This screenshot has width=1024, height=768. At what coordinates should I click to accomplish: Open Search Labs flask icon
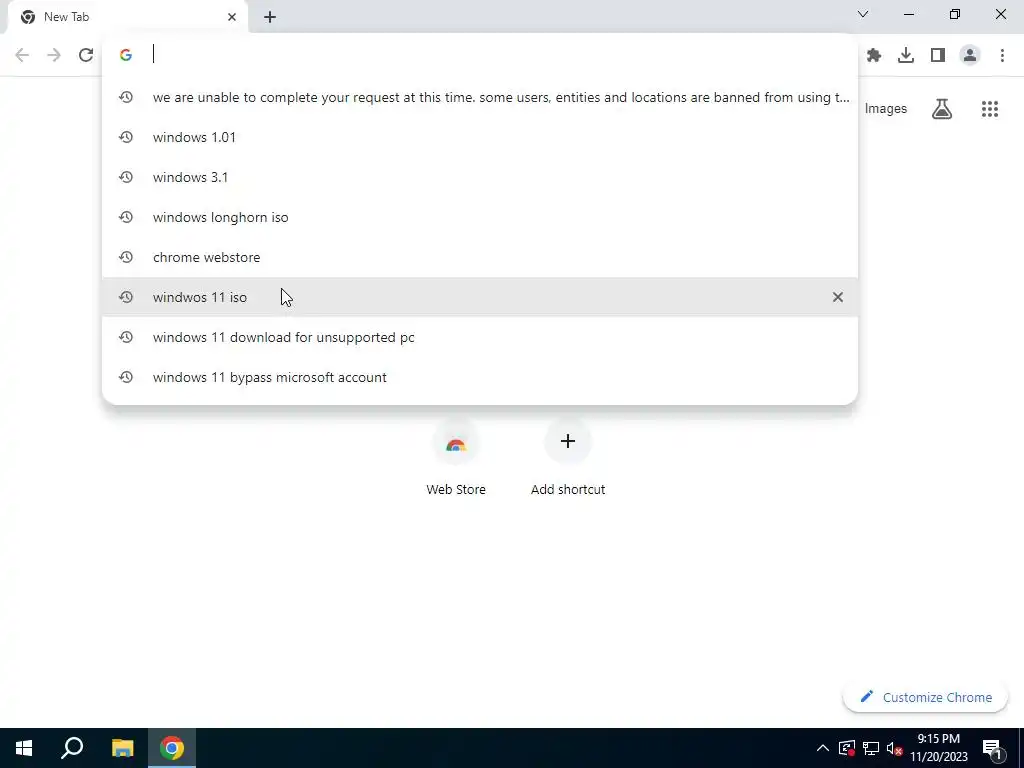pos(942,109)
